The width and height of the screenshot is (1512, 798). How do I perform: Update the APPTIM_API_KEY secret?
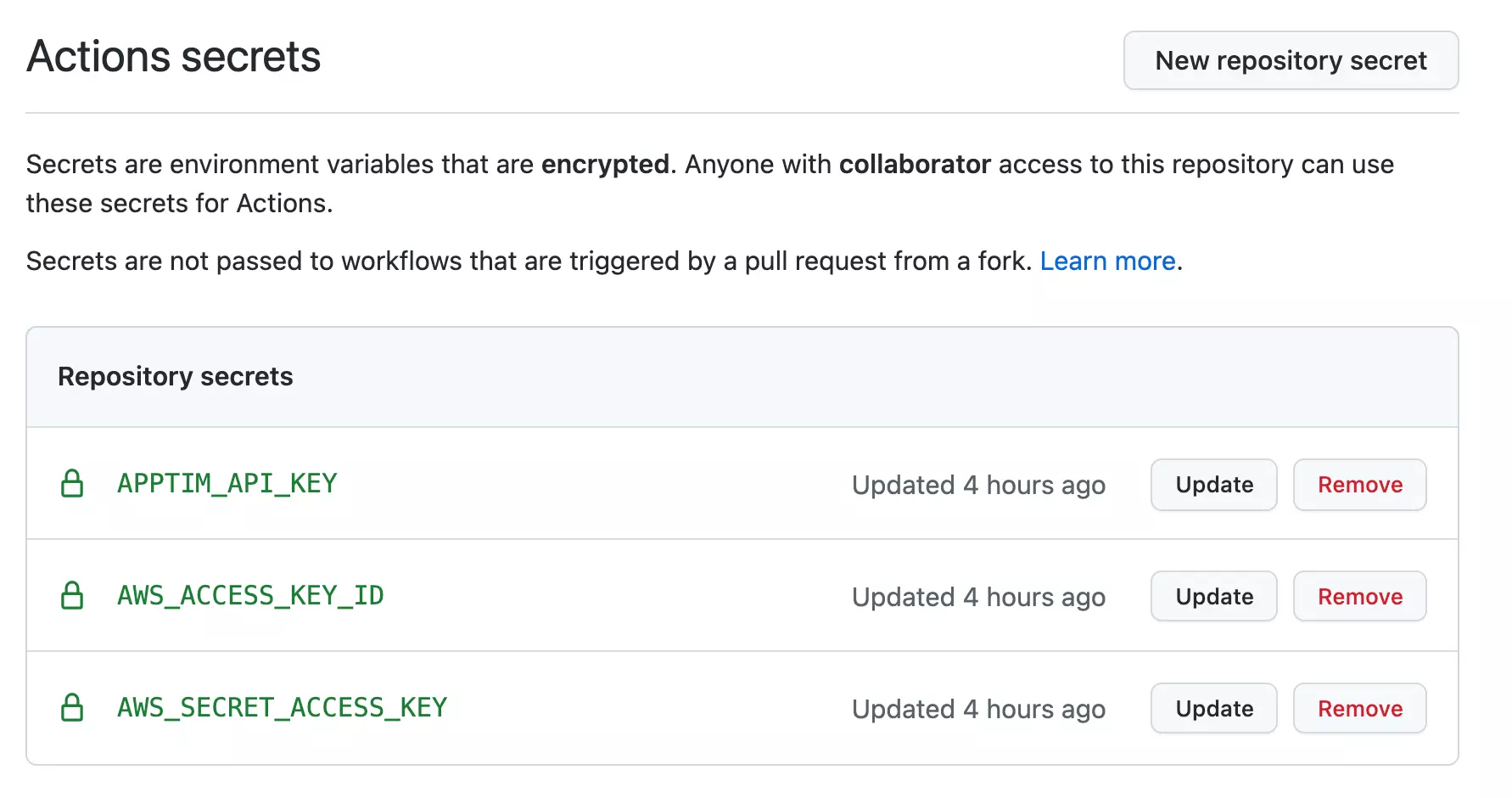[1213, 485]
